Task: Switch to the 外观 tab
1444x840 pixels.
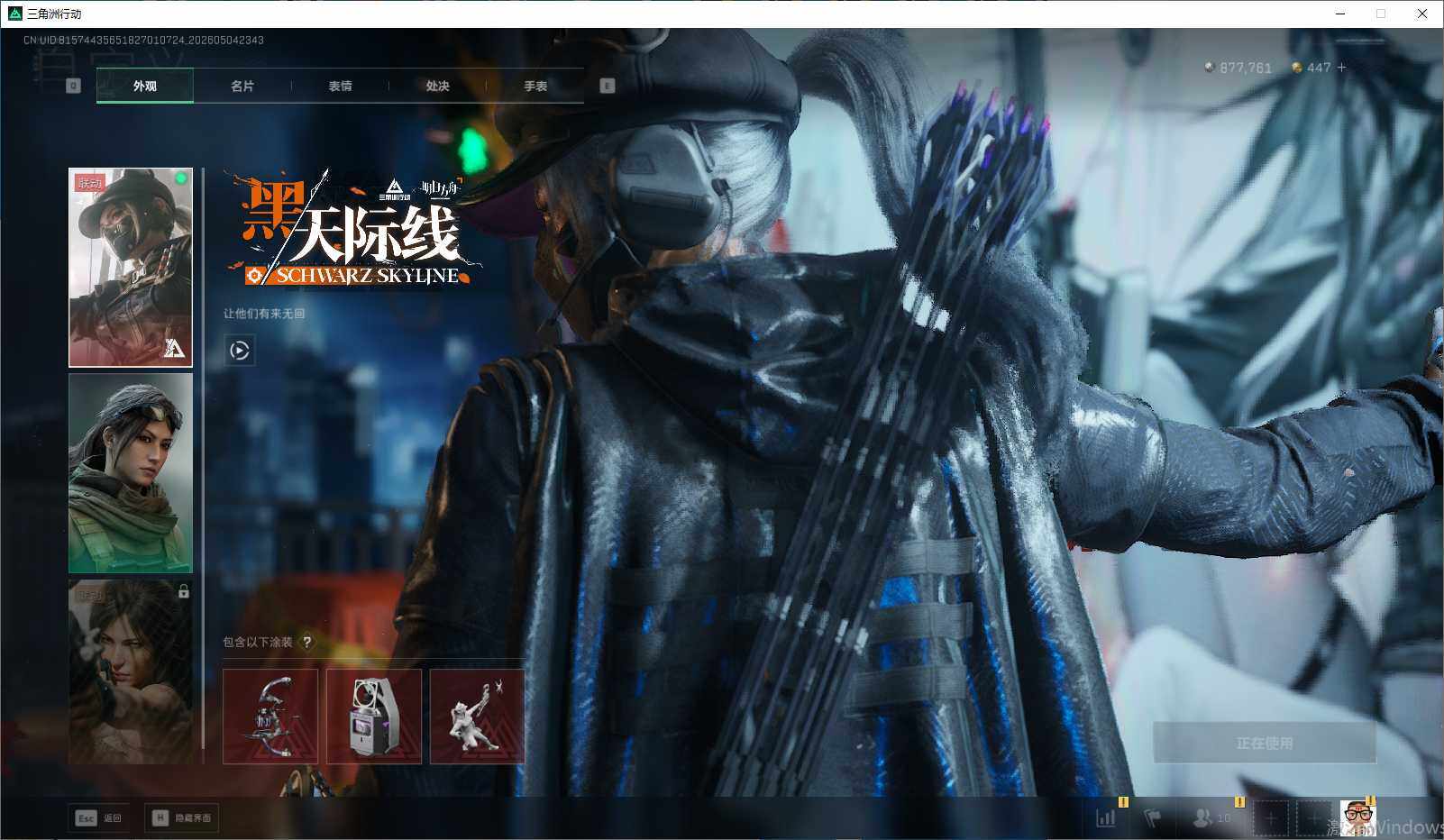Action: [x=144, y=86]
